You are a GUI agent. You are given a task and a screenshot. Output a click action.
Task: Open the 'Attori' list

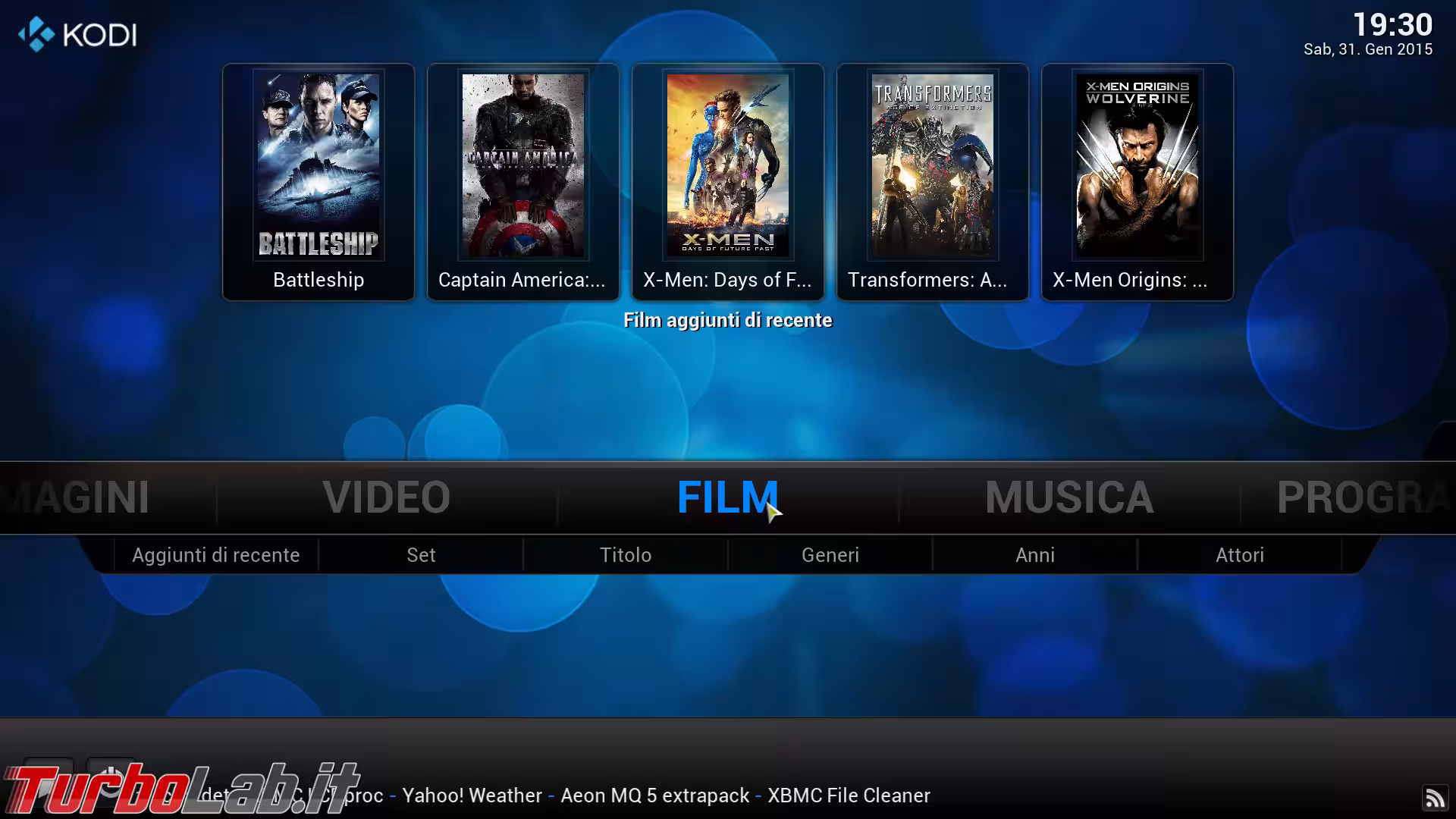pos(1239,554)
